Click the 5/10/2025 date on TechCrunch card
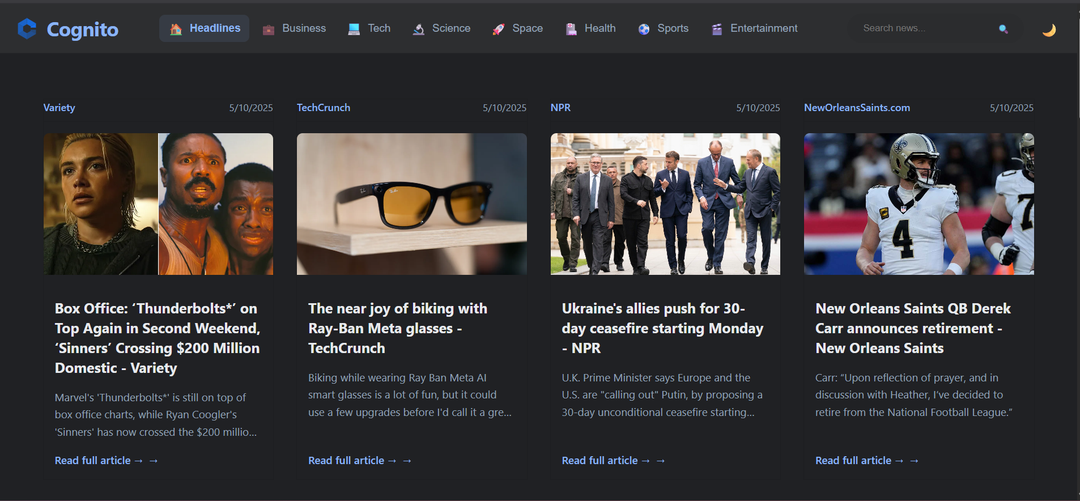Image resolution: width=1080 pixels, height=501 pixels. coord(504,108)
